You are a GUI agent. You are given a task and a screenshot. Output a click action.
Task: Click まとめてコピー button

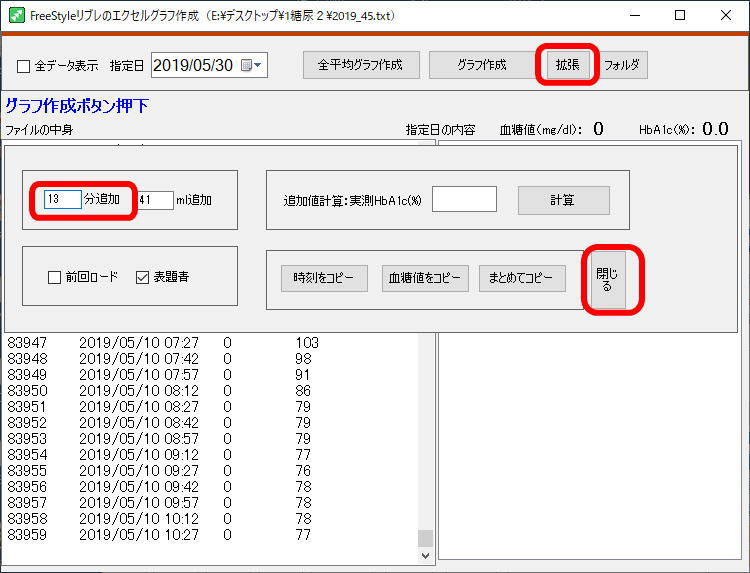click(522, 279)
